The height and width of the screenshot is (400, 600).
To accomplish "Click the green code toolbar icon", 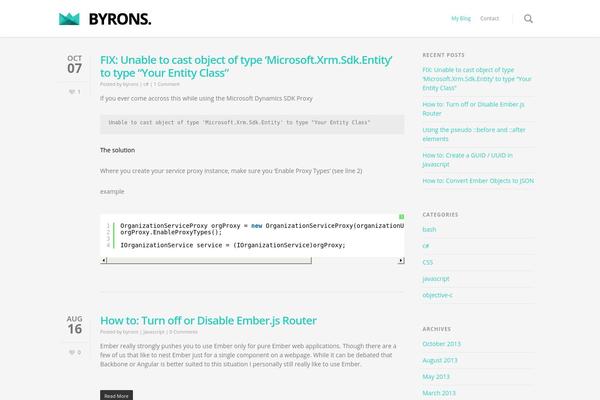I will [x=401, y=217].
